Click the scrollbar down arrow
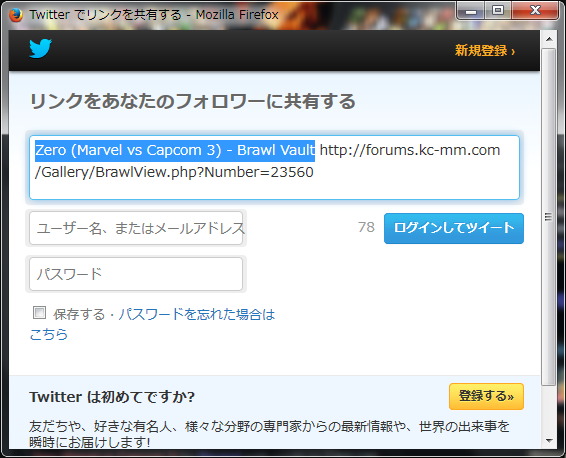Screen dimensions: 566x458 pyautogui.click(x=549, y=441)
